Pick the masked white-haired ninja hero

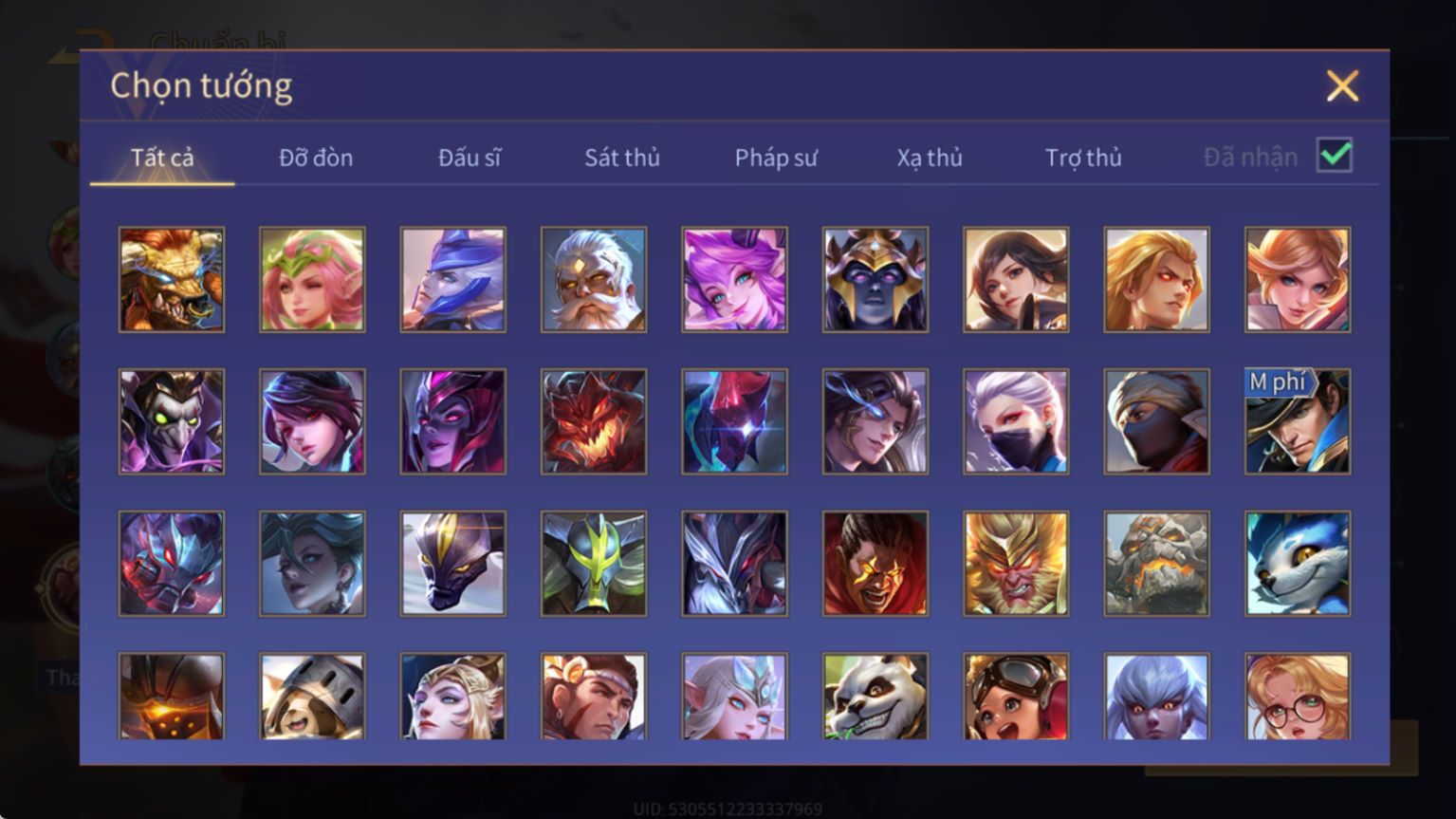(1016, 421)
